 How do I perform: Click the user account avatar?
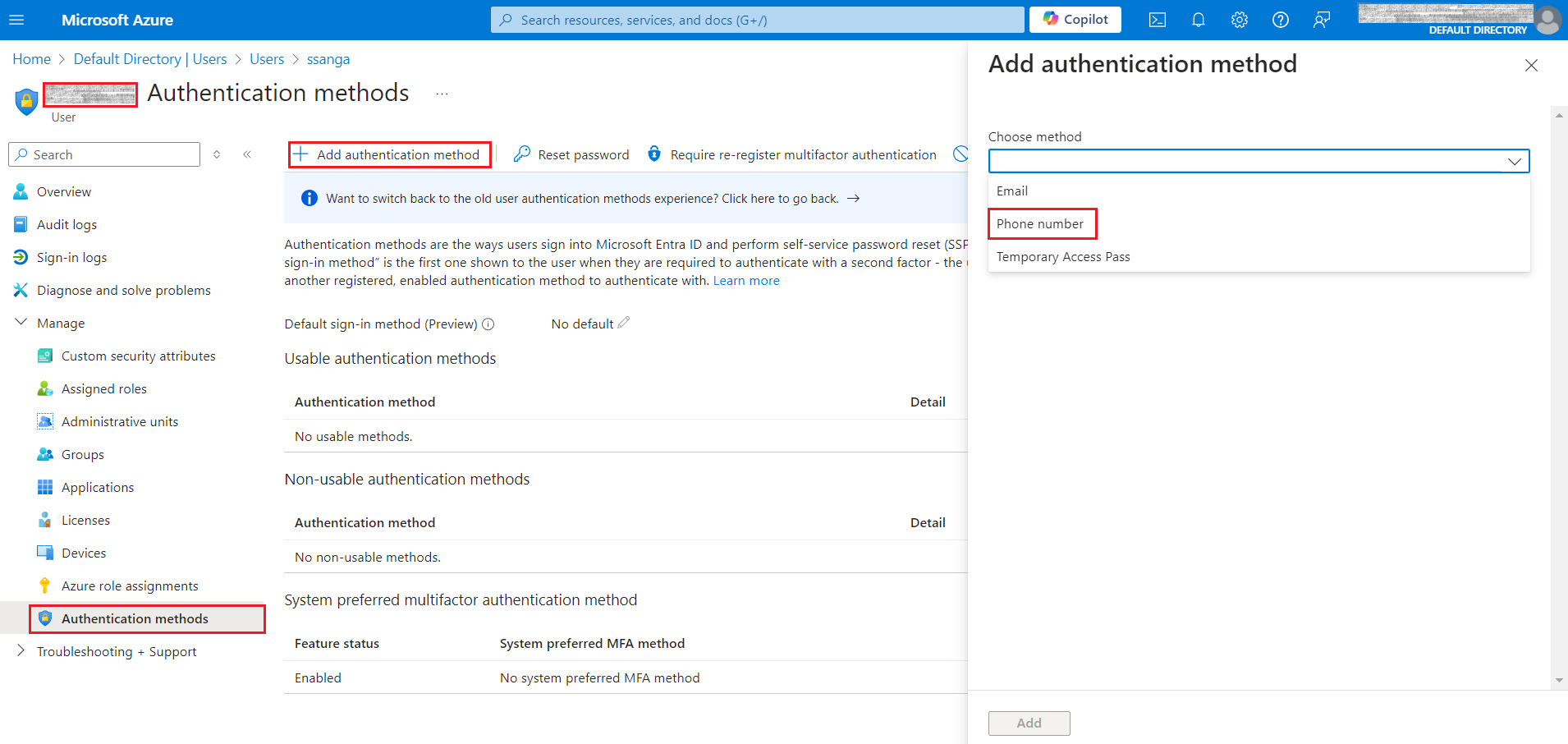click(1548, 20)
